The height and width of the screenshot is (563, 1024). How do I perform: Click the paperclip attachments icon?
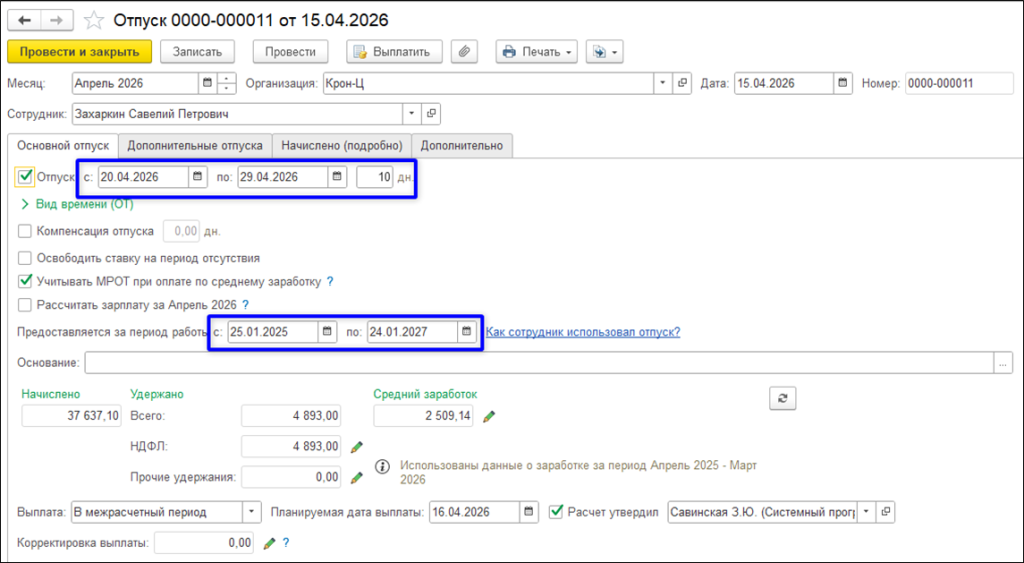(464, 52)
